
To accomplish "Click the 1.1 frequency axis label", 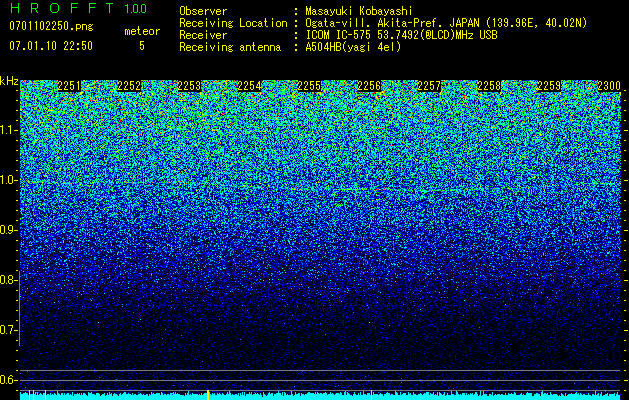I will [8, 130].
